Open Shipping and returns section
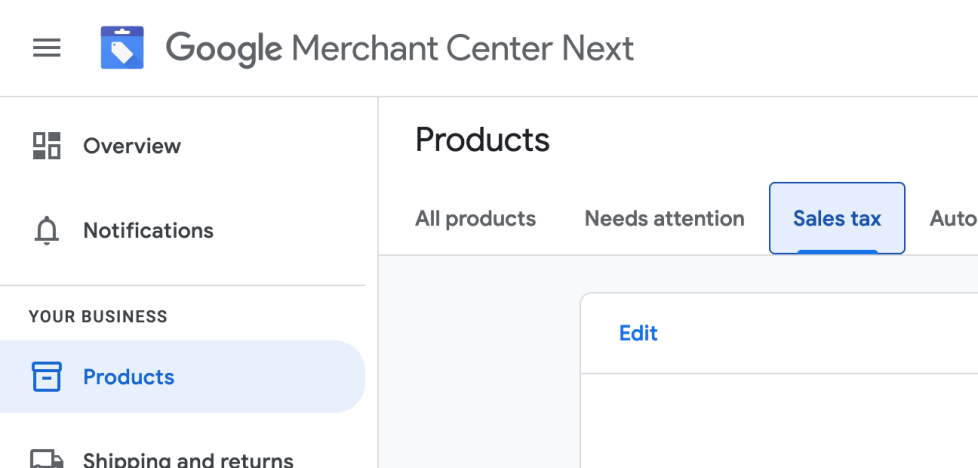Image resolution: width=978 pixels, height=468 pixels. tap(188, 460)
